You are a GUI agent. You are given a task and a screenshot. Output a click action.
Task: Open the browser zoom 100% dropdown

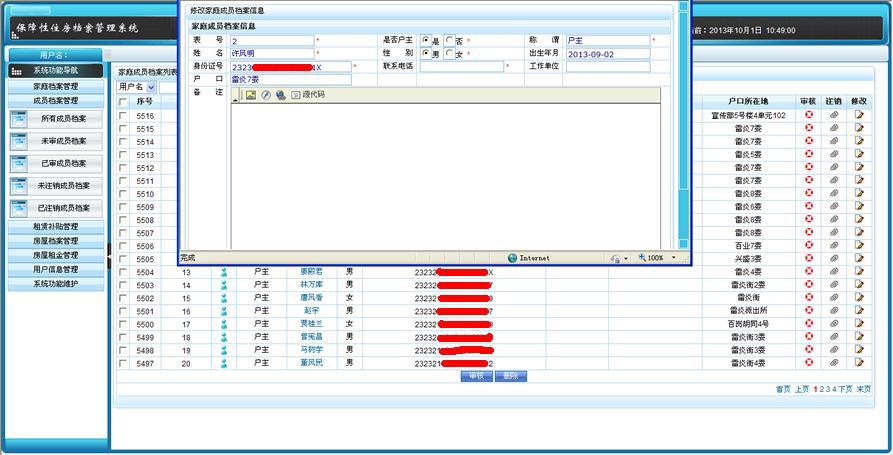pyautogui.click(x=674, y=258)
